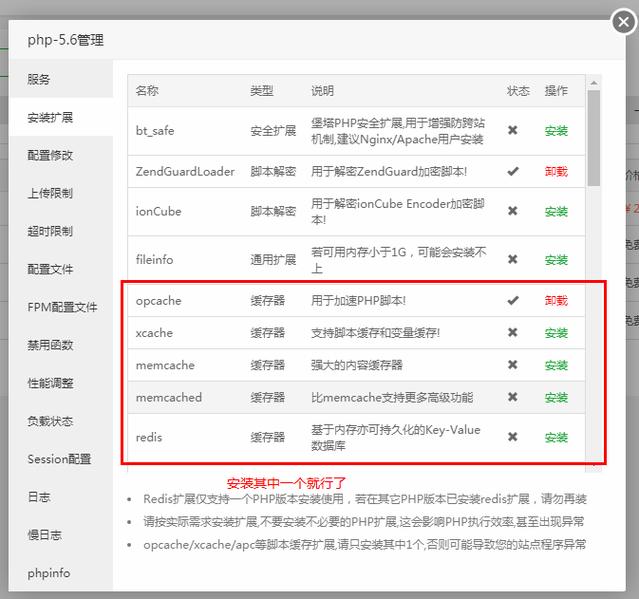Click the memcache row's X status icon

pos(513,365)
